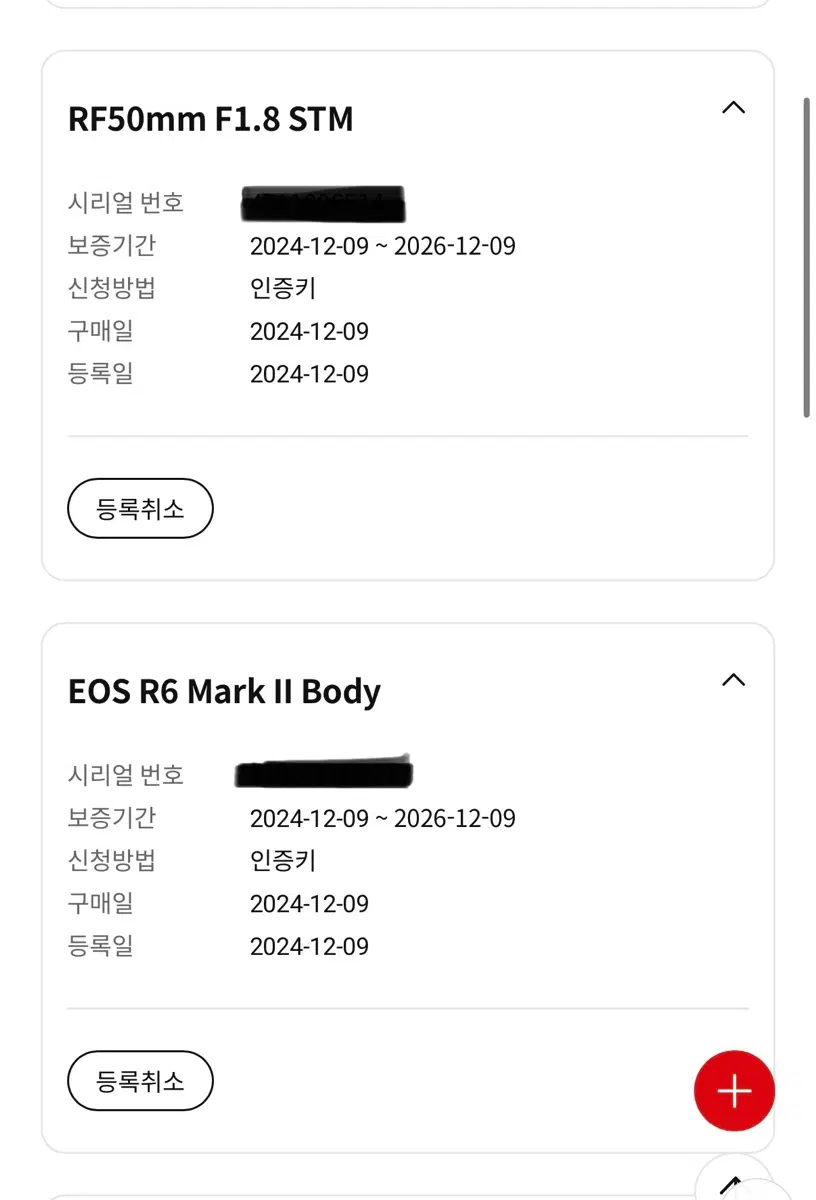Click the 등록일 date in the RF50mm card
The height and width of the screenshot is (1200, 816).
309,374
